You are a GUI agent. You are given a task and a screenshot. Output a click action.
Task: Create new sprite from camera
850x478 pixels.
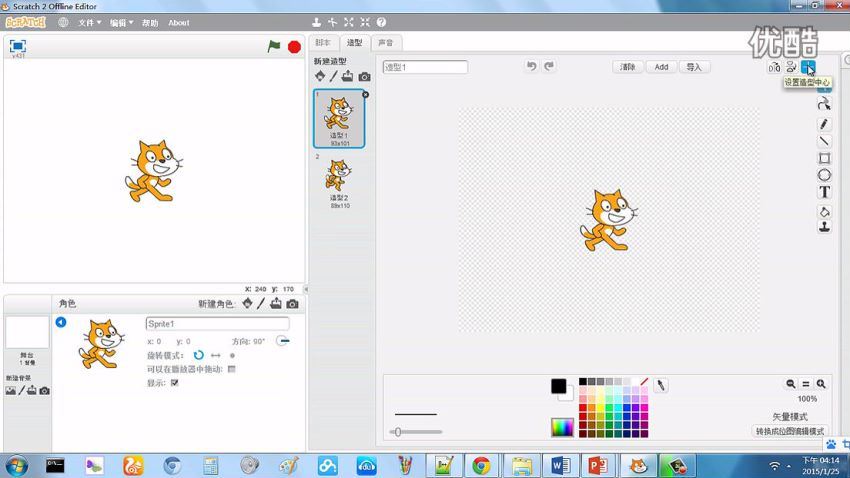click(292, 304)
